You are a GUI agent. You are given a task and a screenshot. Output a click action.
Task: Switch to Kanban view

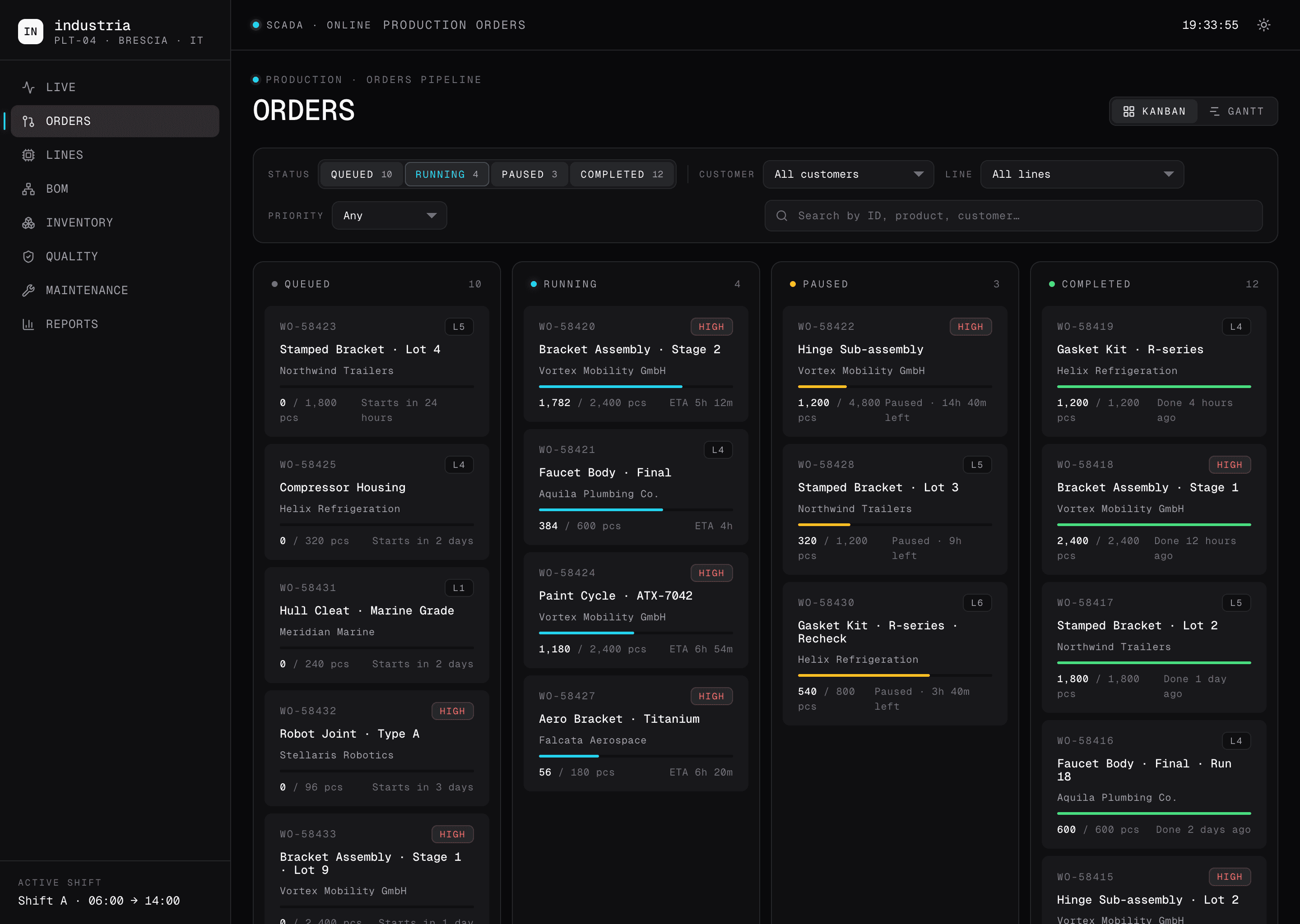[x=1154, y=111]
